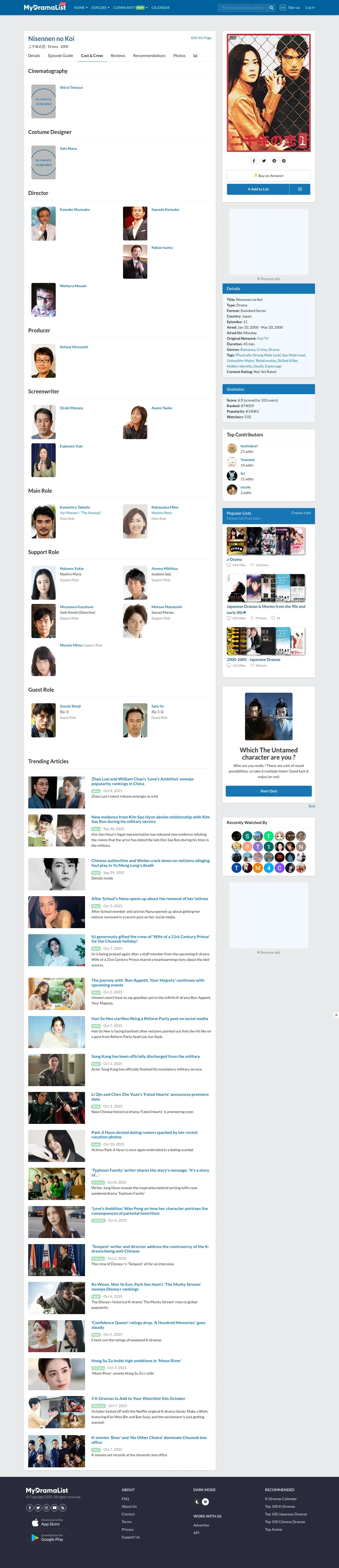Open footer Facebook icon
The width and height of the screenshot is (339, 1568).
[x=30, y=1508]
